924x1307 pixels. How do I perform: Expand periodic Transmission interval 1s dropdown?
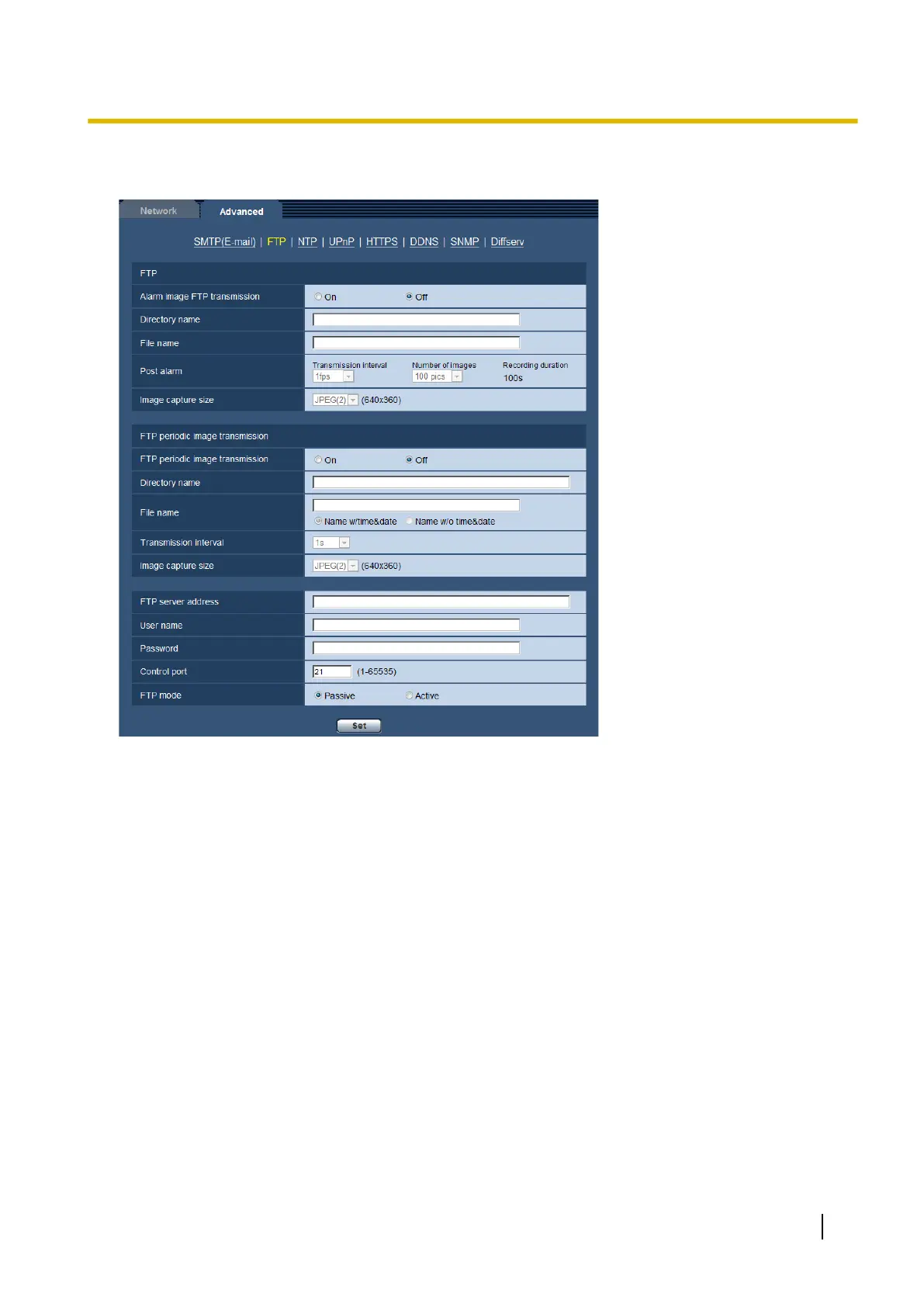pos(331,543)
